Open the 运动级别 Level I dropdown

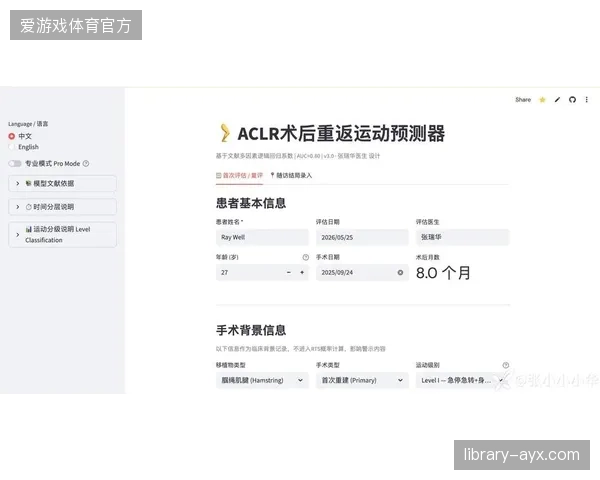click(x=463, y=380)
